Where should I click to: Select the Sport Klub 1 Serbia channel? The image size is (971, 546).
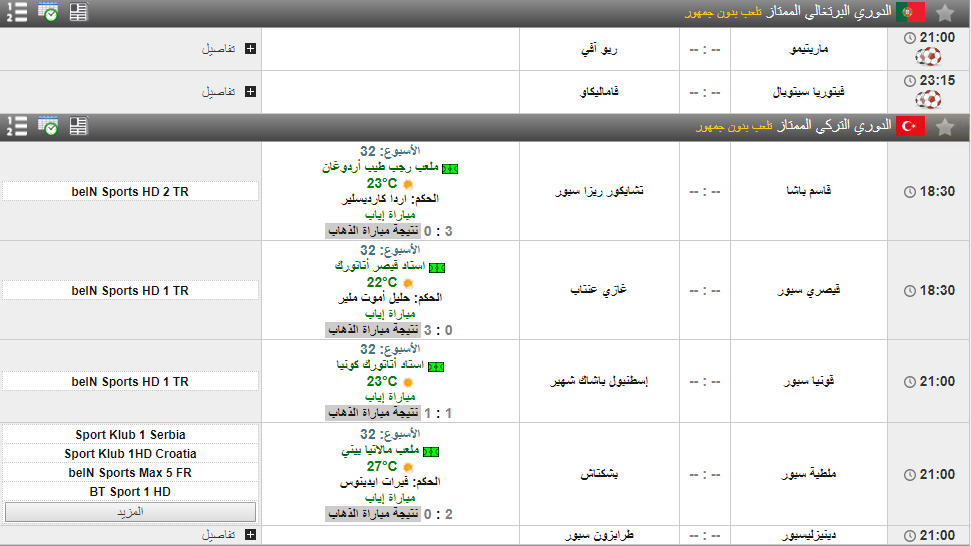click(130, 435)
